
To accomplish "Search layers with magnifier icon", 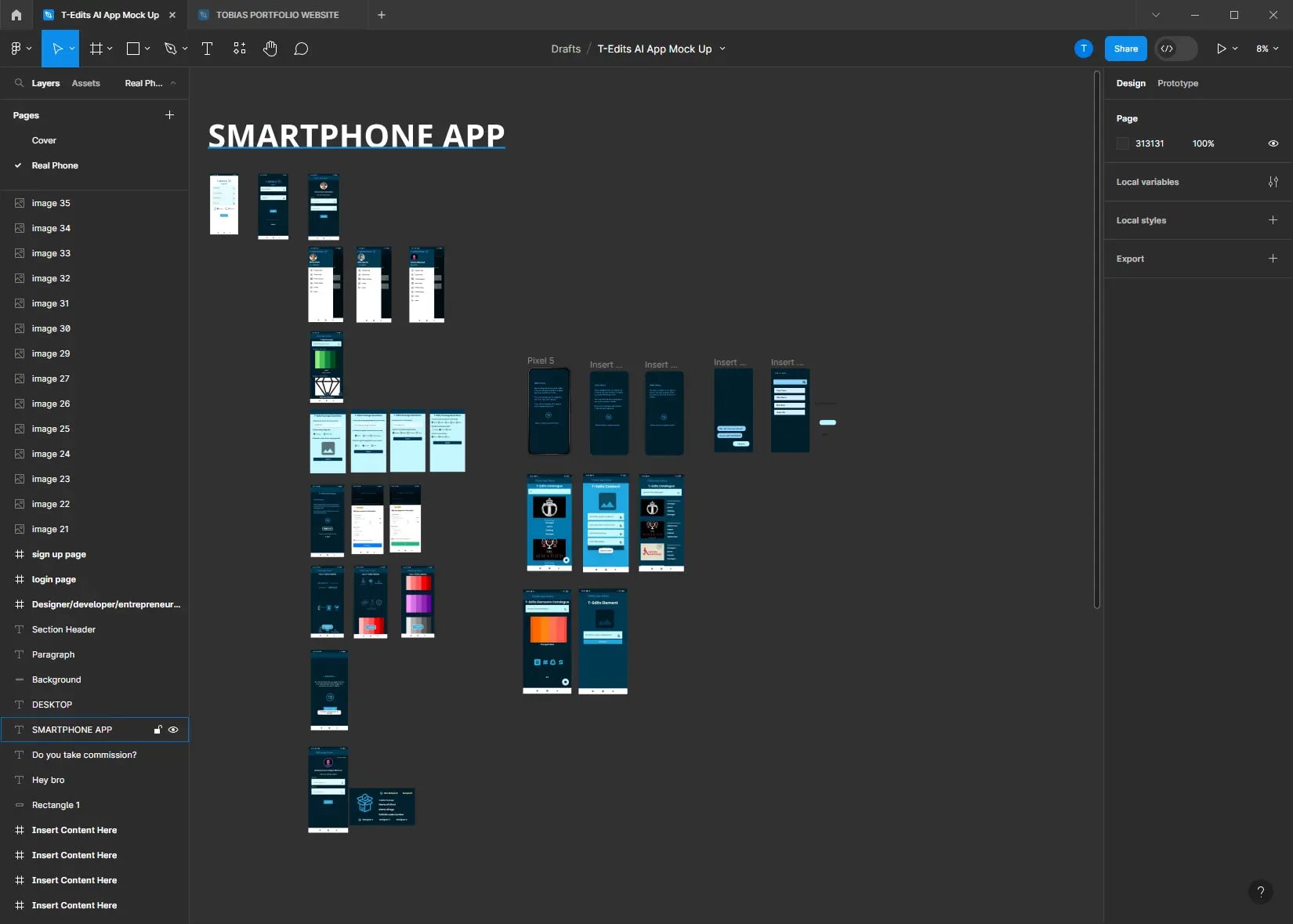I will [x=19, y=83].
